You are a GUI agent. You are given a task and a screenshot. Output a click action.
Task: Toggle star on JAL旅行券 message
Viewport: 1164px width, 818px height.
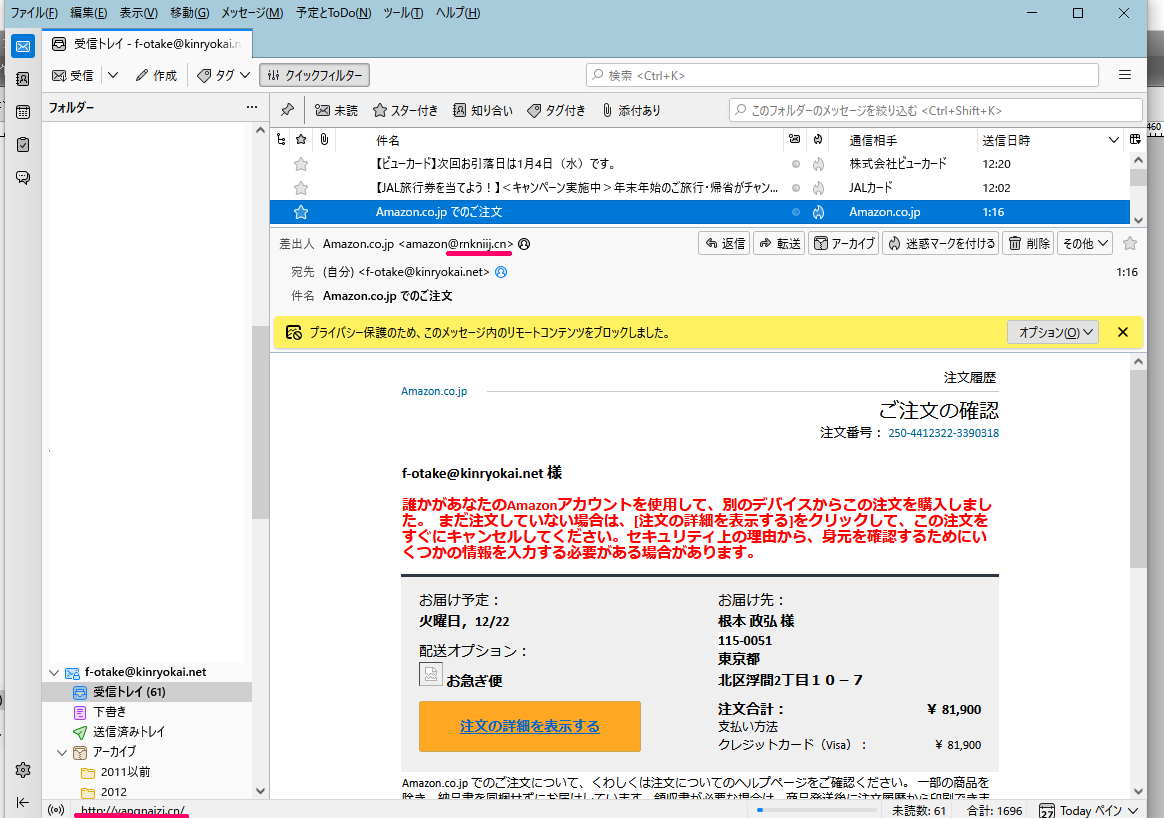301,188
